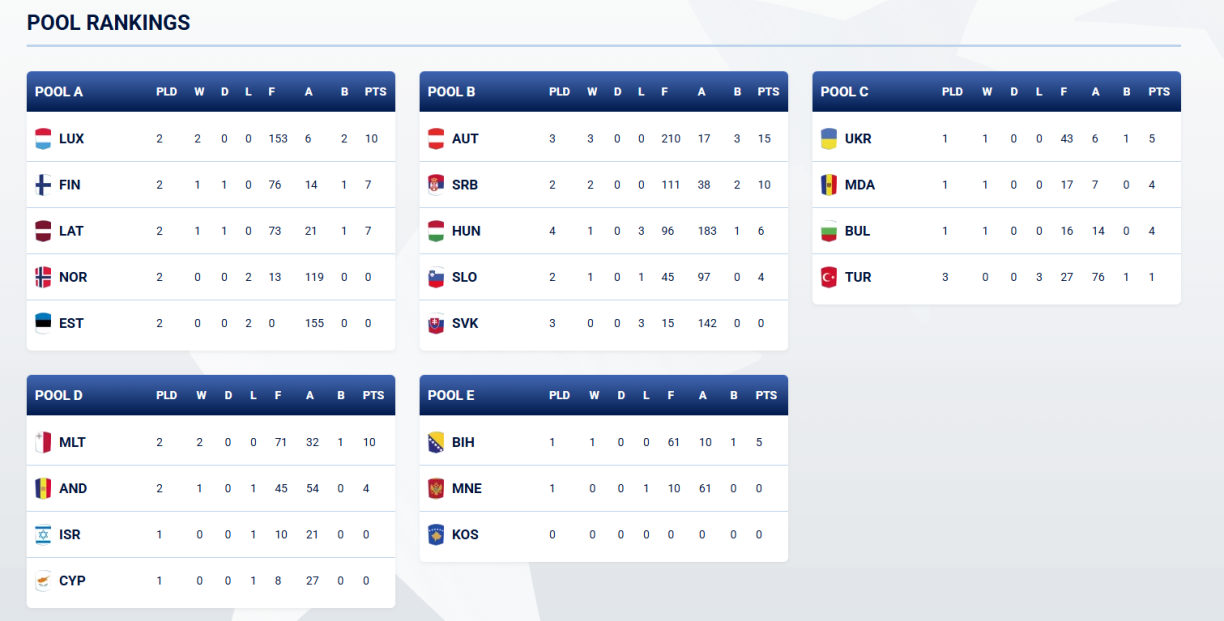Screen dimensions: 1224x621
Task: Click the Pool Rankings heading
Action: click(108, 23)
